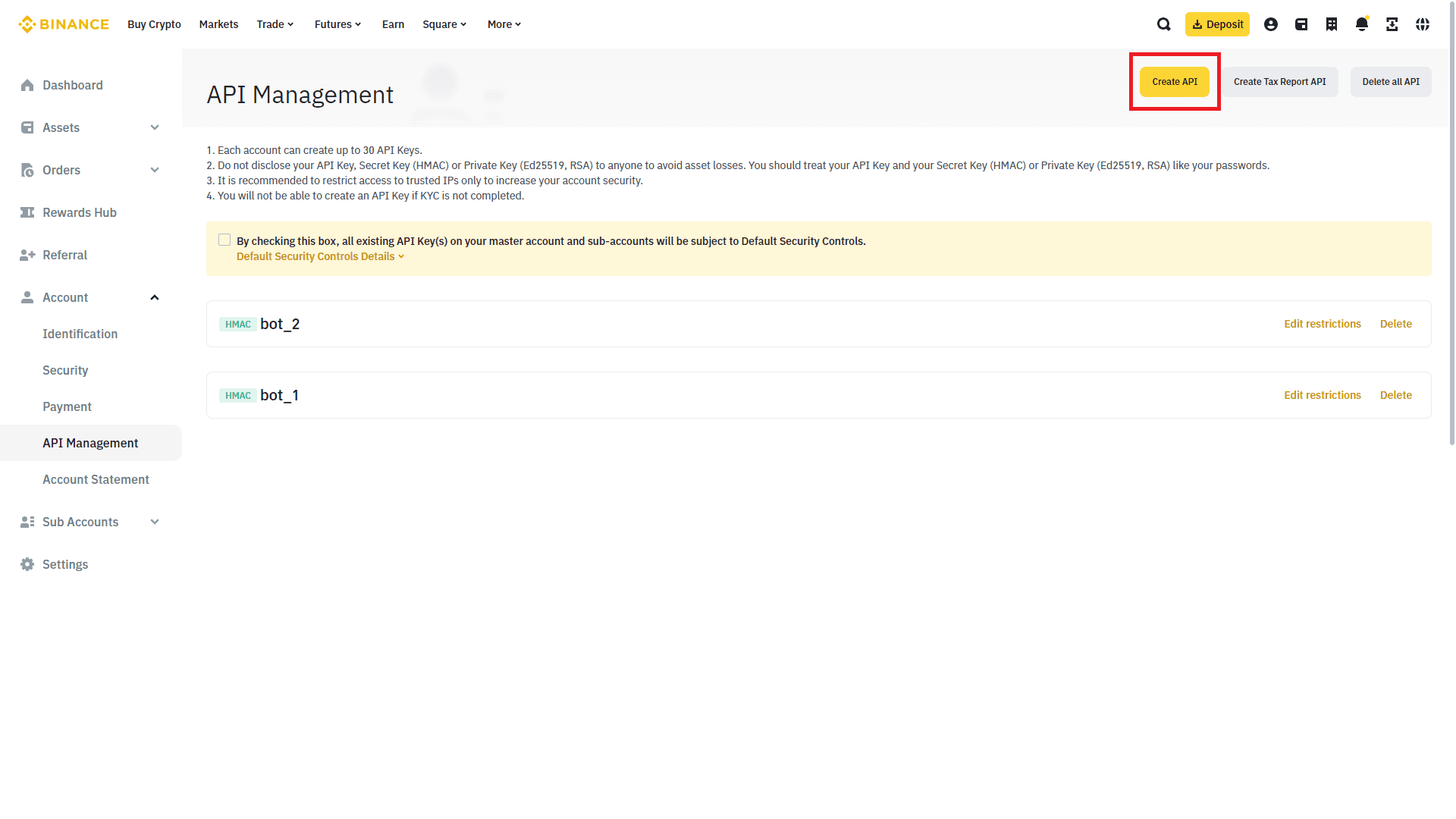Open the search magnifier icon
Viewport: 1456px width, 819px height.
tap(1164, 24)
